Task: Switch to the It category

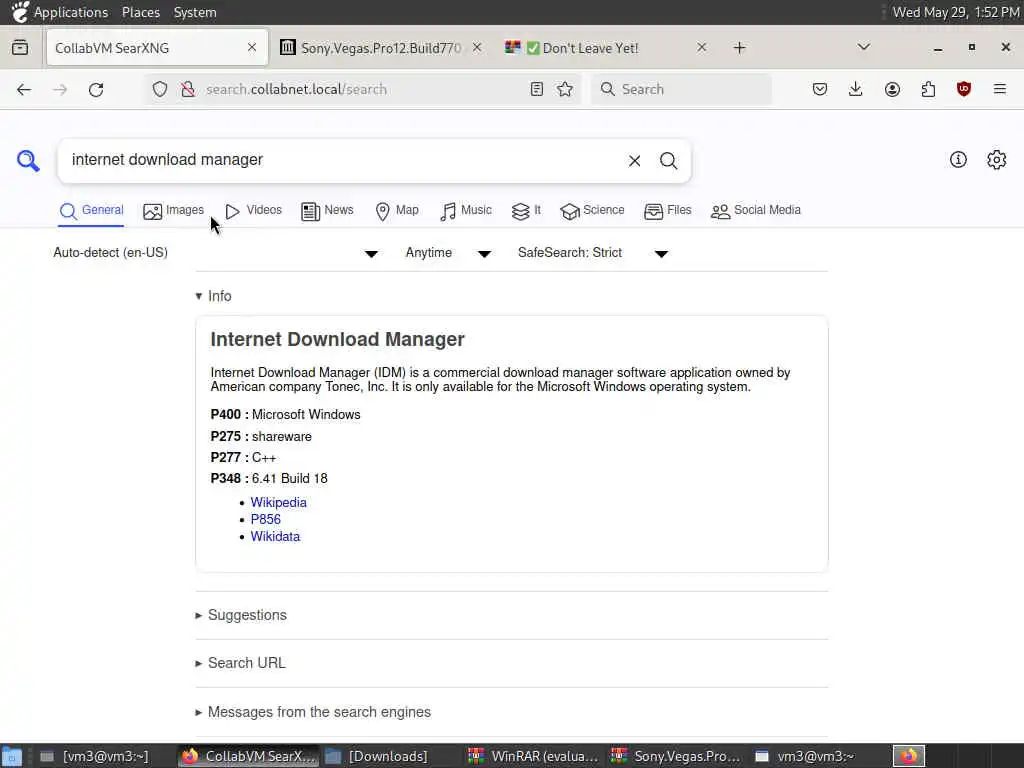Action: (x=526, y=210)
